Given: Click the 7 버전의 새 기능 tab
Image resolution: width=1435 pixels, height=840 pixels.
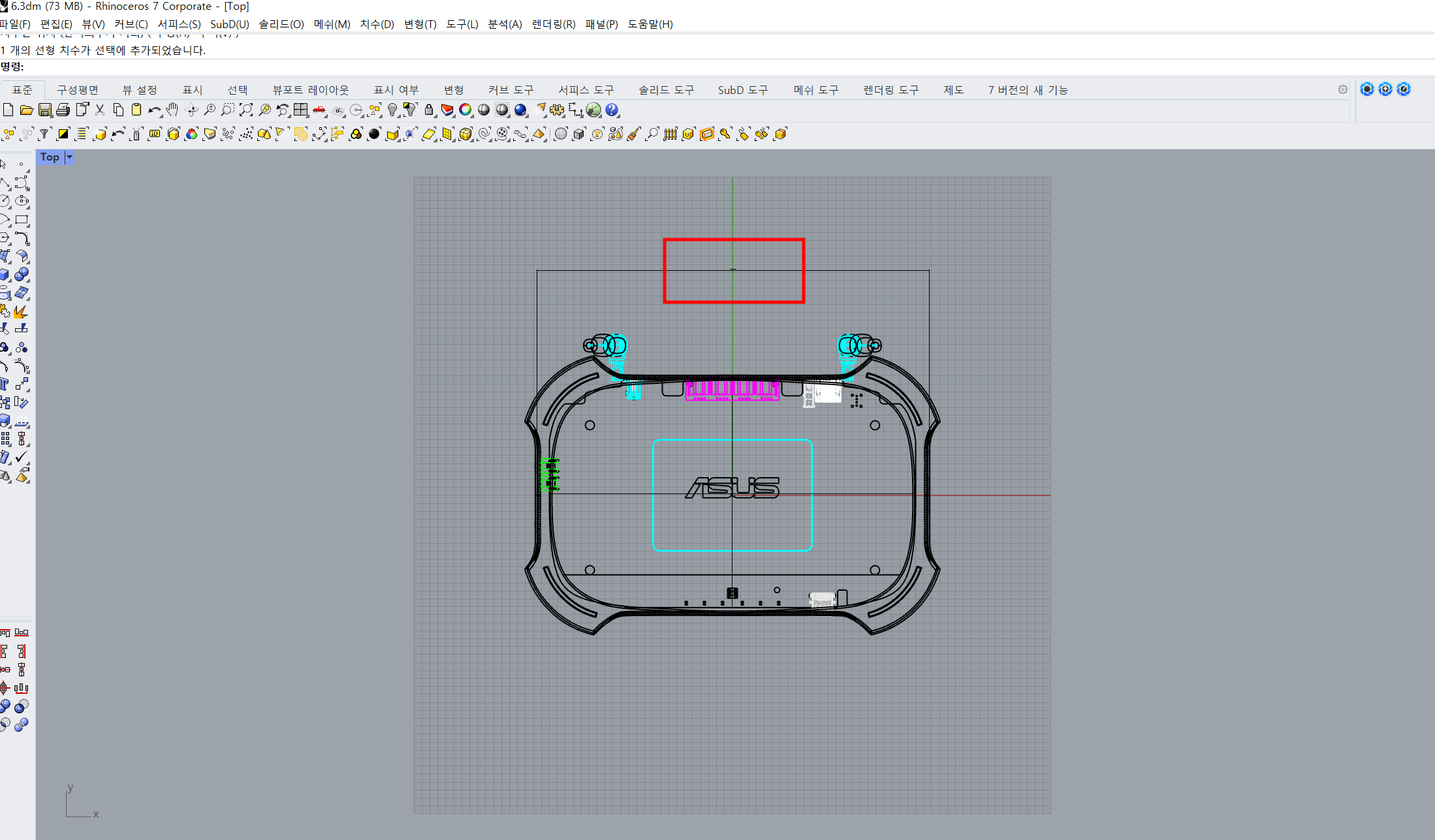Looking at the screenshot, I should tap(1028, 90).
